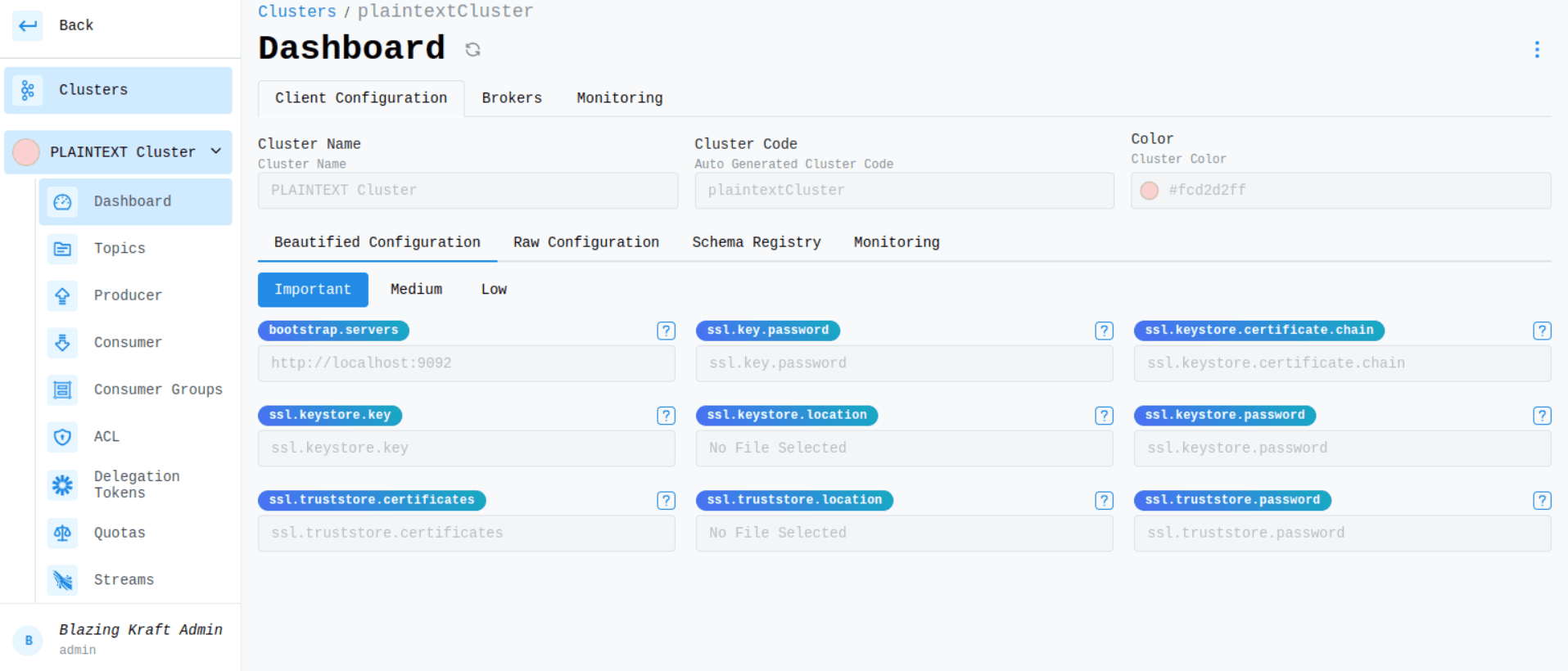
Task: Show help for ssl.keystore.certificate.chain
Action: [1543, 331]
